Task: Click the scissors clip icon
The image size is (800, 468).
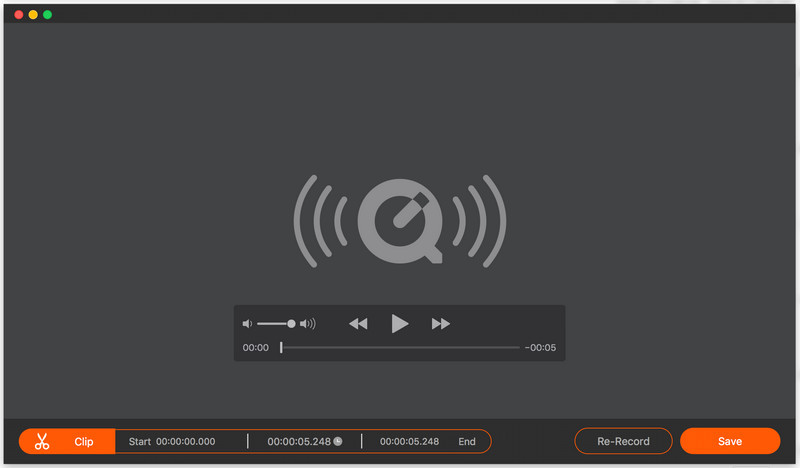Action: coord(42,441)
